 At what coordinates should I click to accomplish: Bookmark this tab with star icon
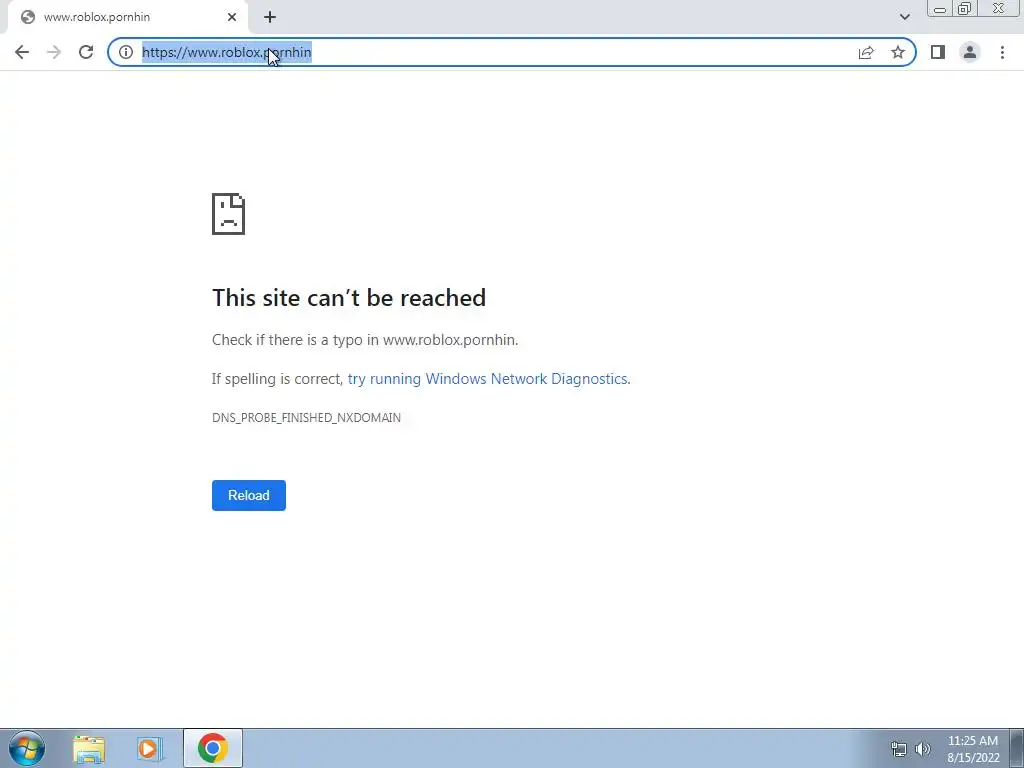pyautogui.click(x=898, y=52)
